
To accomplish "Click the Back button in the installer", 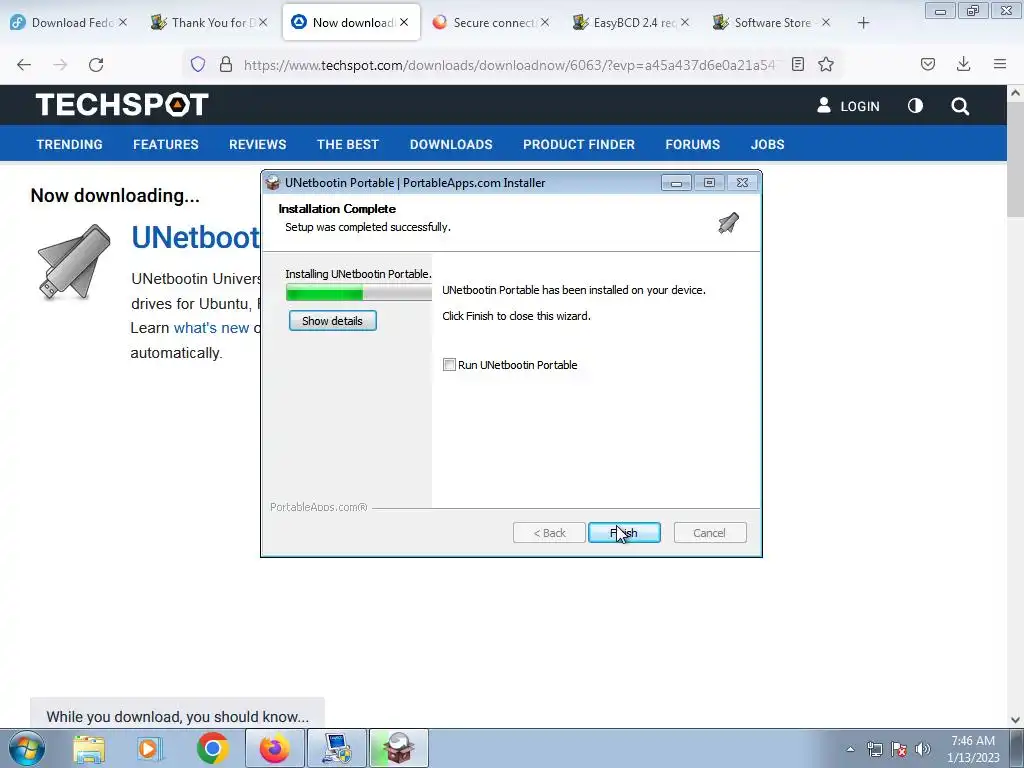I will pos(549,533).
